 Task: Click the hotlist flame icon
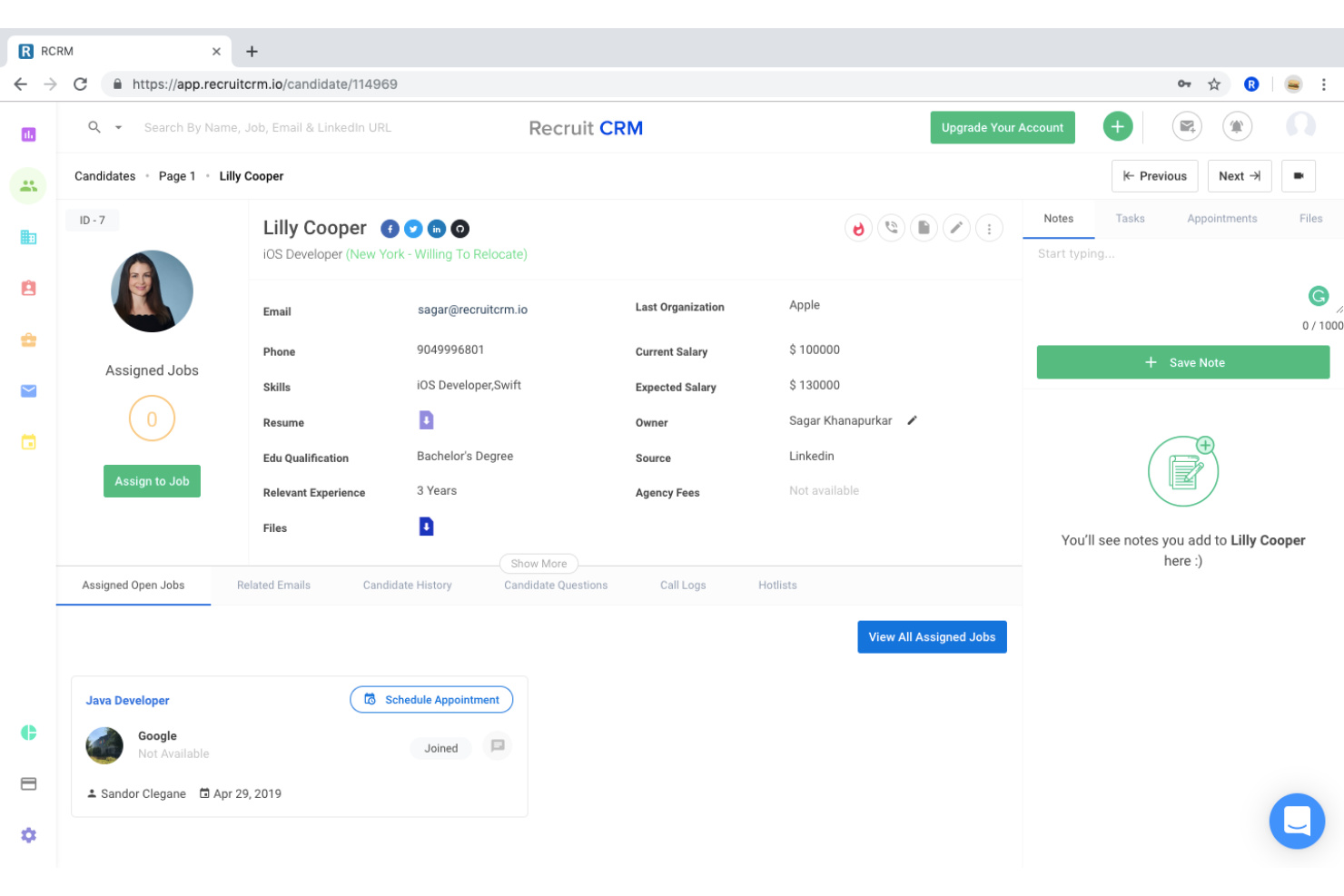coord(858,228)
